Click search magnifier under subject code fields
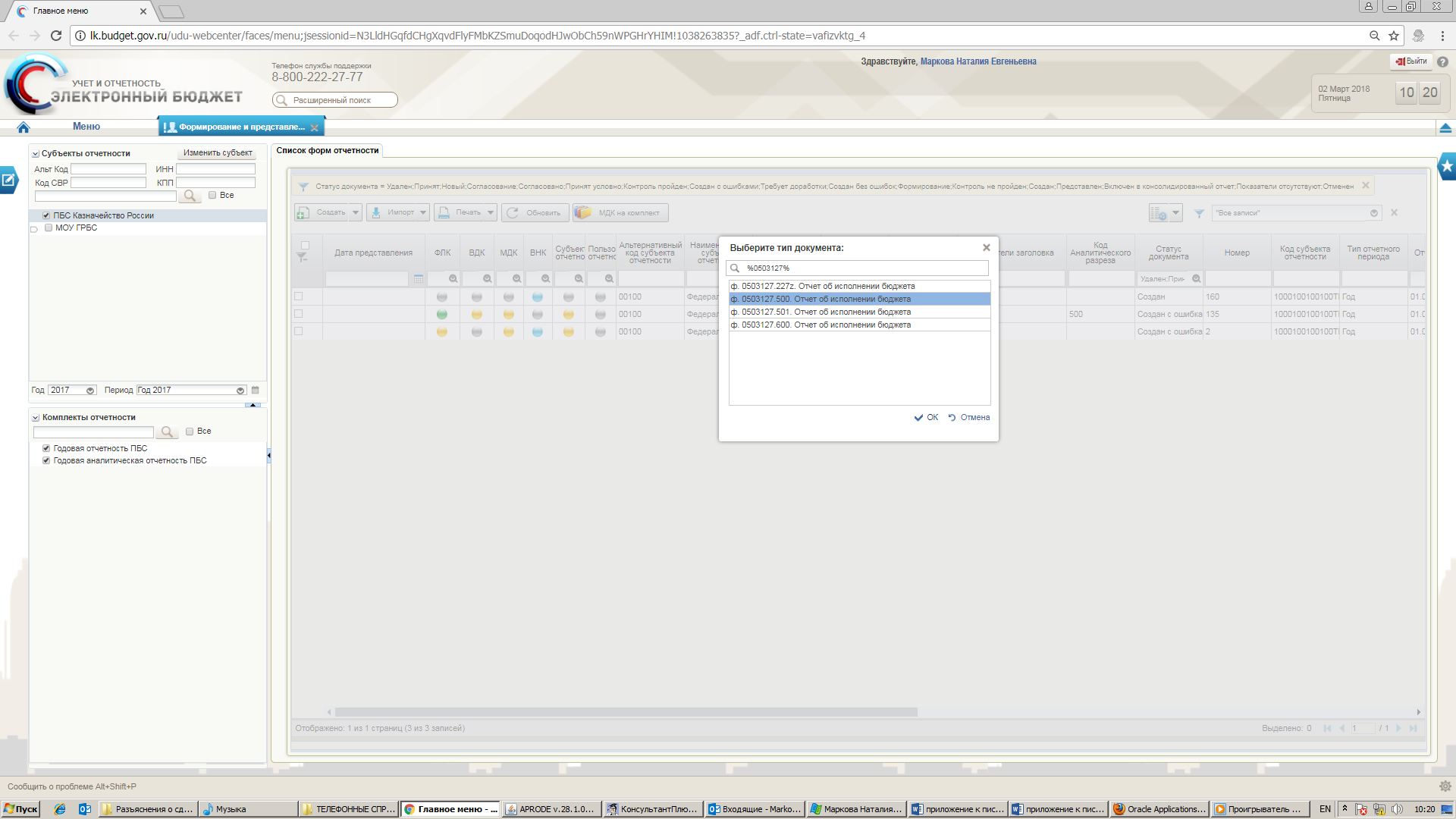The image size is (1456, 819). click(190, 196)
